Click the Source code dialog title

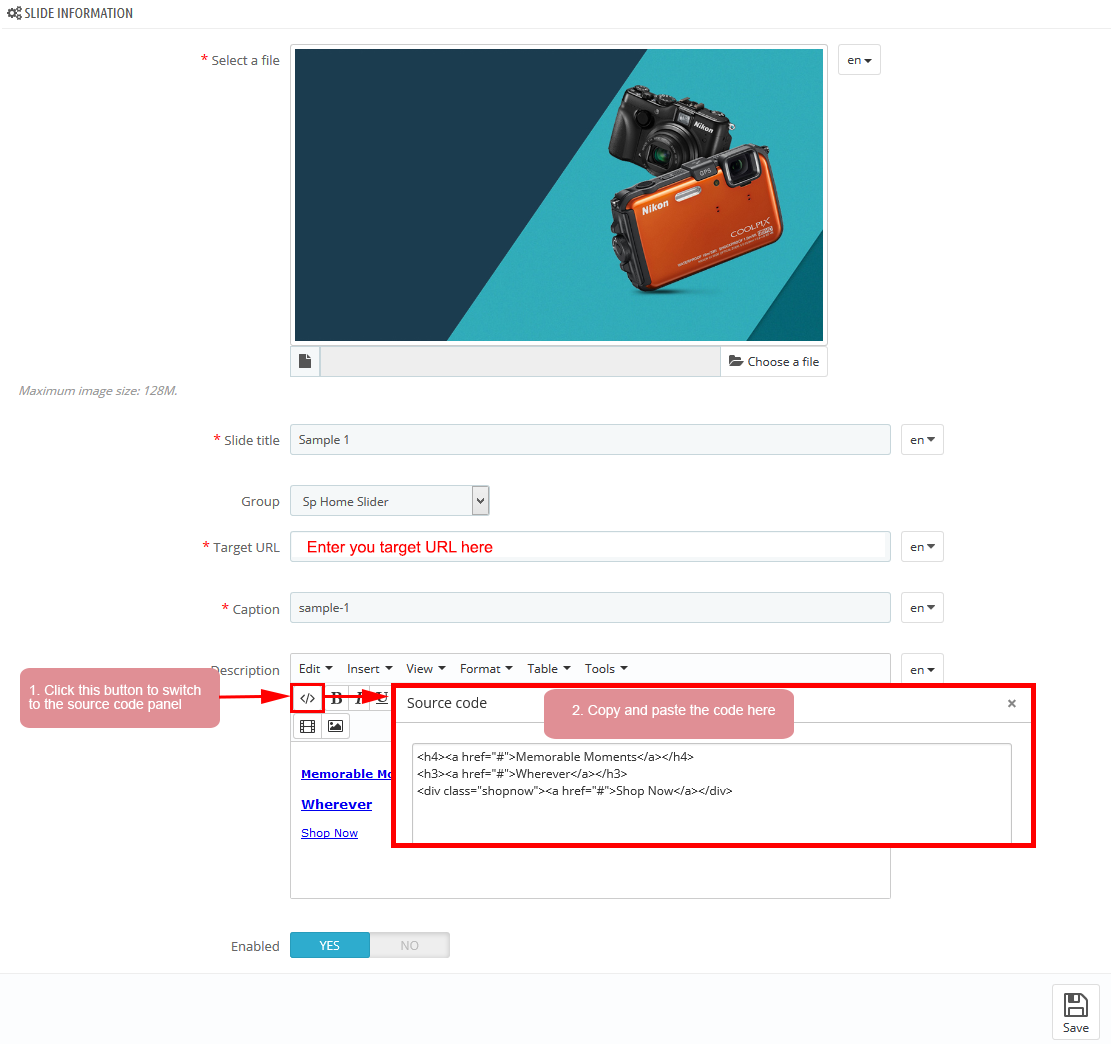pos(446,703)
